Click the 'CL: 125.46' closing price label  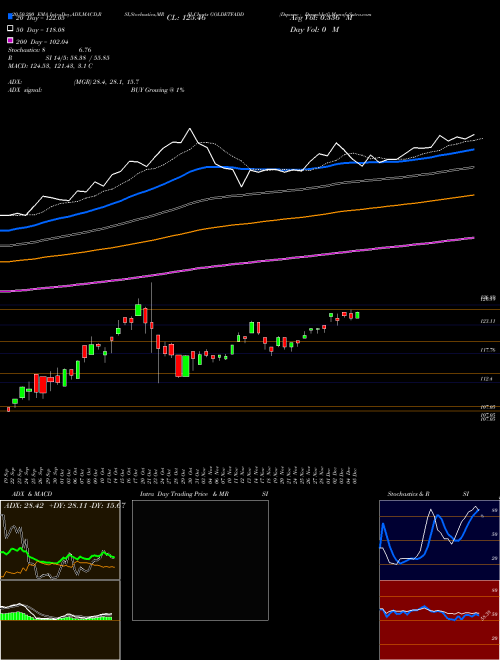tap(186, 18)
